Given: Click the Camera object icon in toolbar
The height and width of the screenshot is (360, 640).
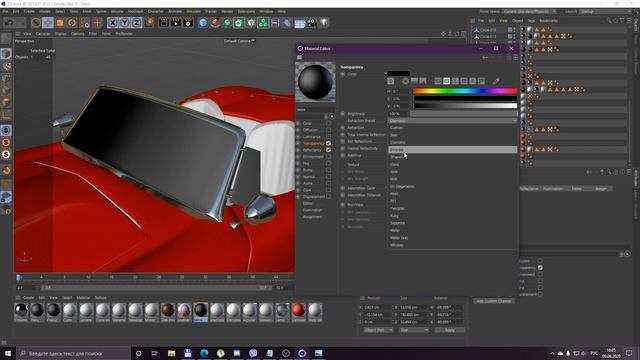Looking at the screenshot, I should [x=311, y=23].
